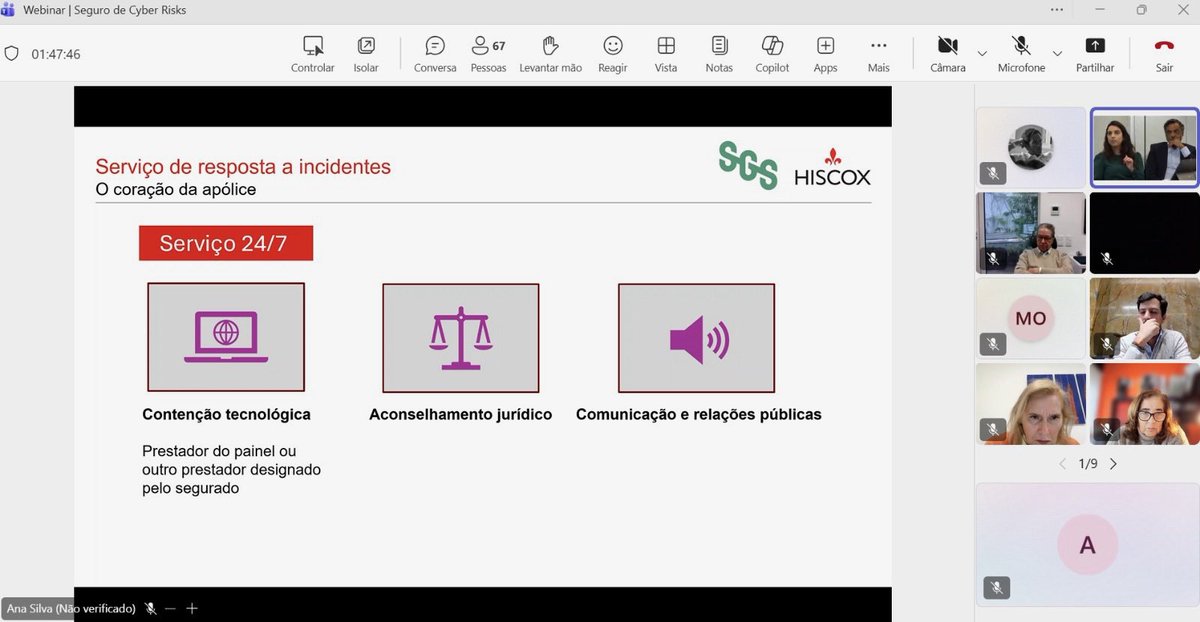
Task: Open shared content in new window with Isolar
Action: tap(366, 54)
